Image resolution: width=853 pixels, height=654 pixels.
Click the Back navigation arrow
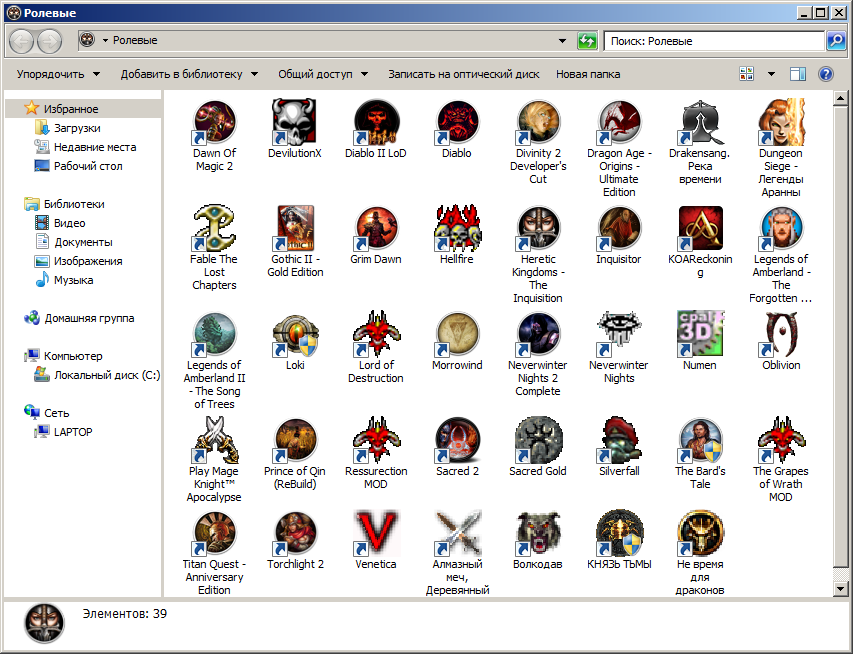[22, 41]
